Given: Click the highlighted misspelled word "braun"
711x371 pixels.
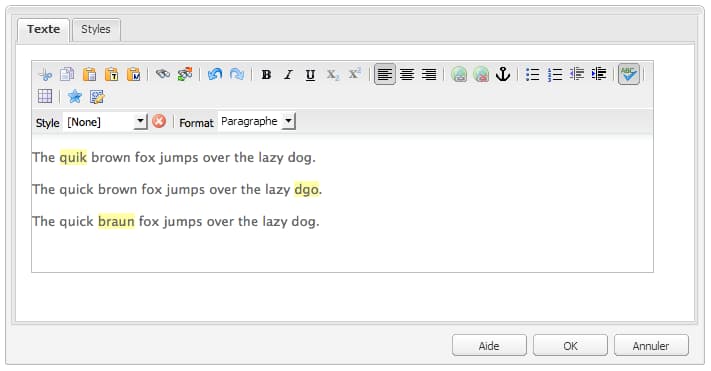Looking at the screenshot, I should click(117, 221).
